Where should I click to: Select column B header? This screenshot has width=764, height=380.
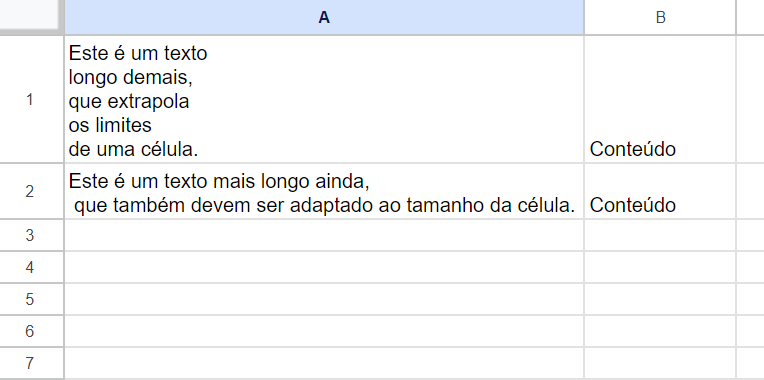tap(660, 18)
